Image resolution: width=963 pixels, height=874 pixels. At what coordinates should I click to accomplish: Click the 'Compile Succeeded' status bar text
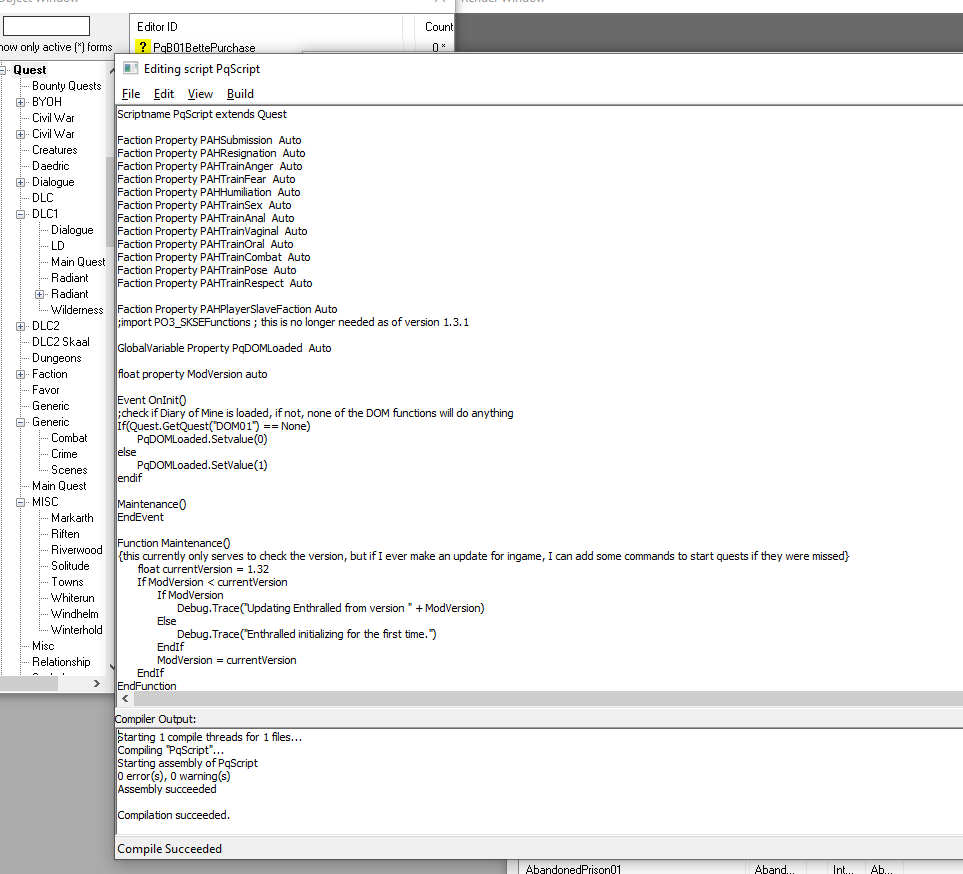pos(170,848)
